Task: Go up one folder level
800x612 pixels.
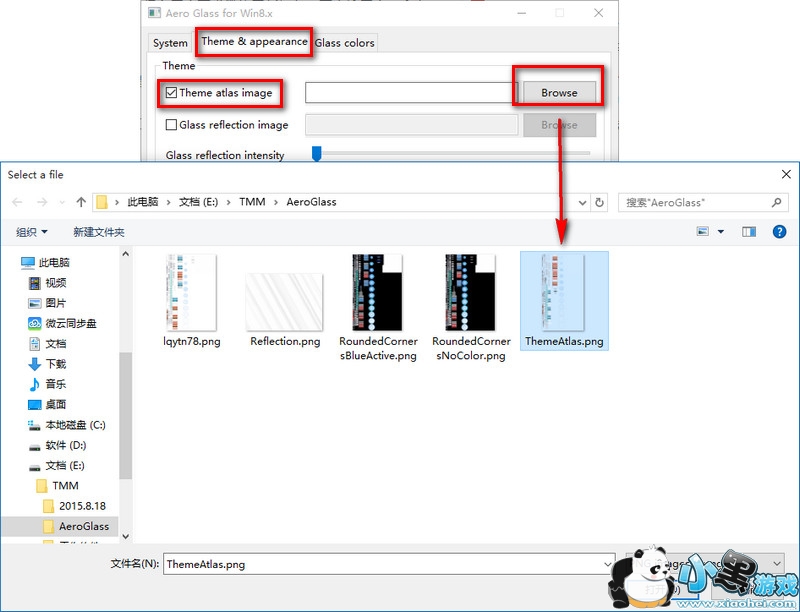Action: pos(81,202)
